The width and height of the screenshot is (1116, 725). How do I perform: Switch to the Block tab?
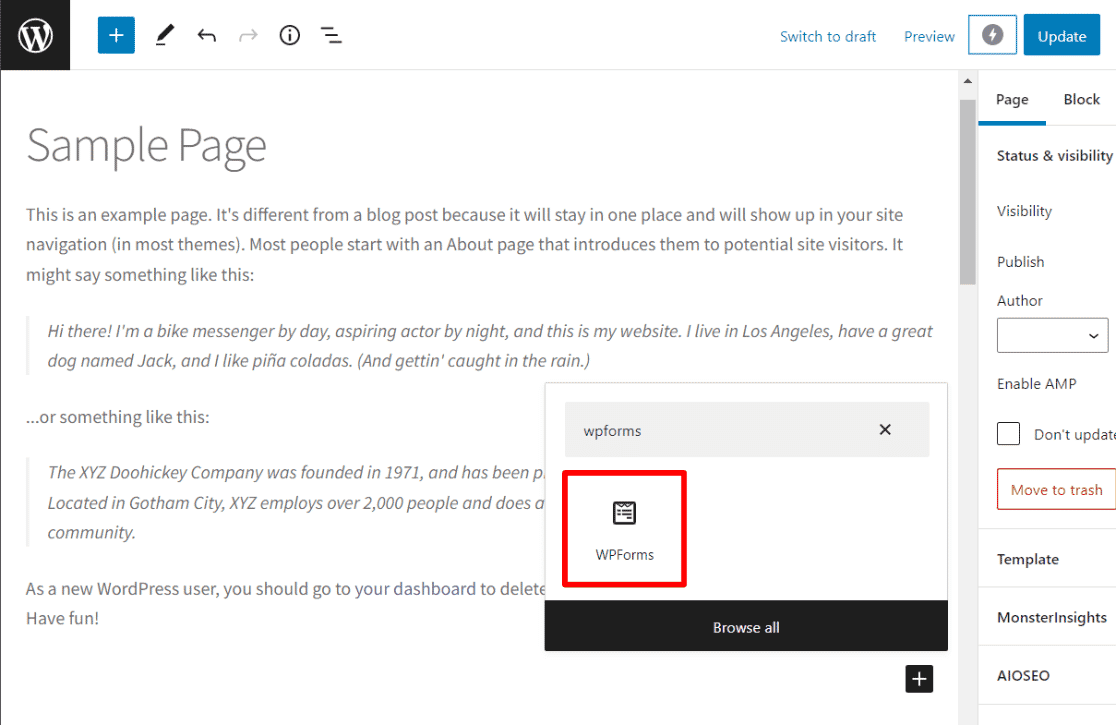(x=1081, y=99)
